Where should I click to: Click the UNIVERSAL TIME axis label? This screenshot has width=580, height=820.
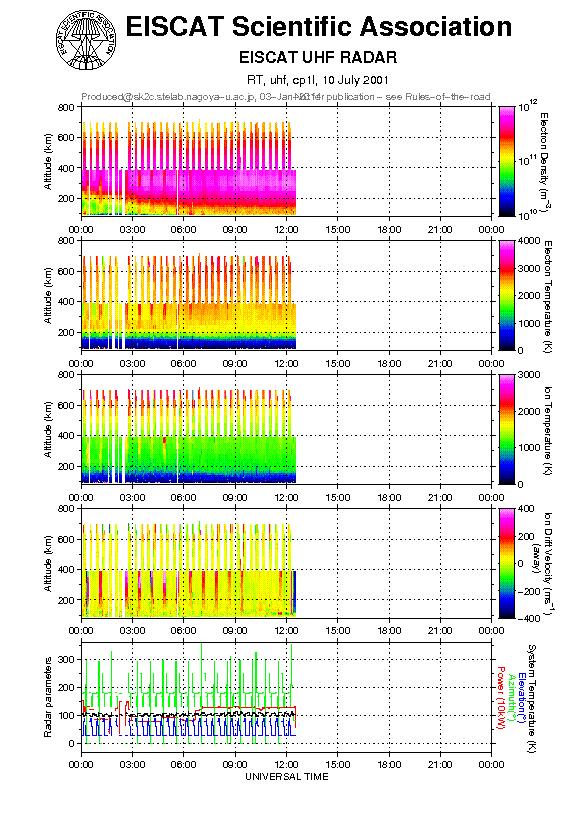pos(287,777)
